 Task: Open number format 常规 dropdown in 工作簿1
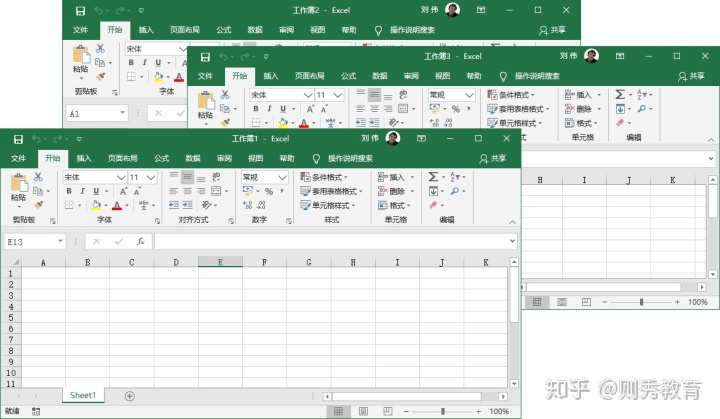(x=282, y=177)
